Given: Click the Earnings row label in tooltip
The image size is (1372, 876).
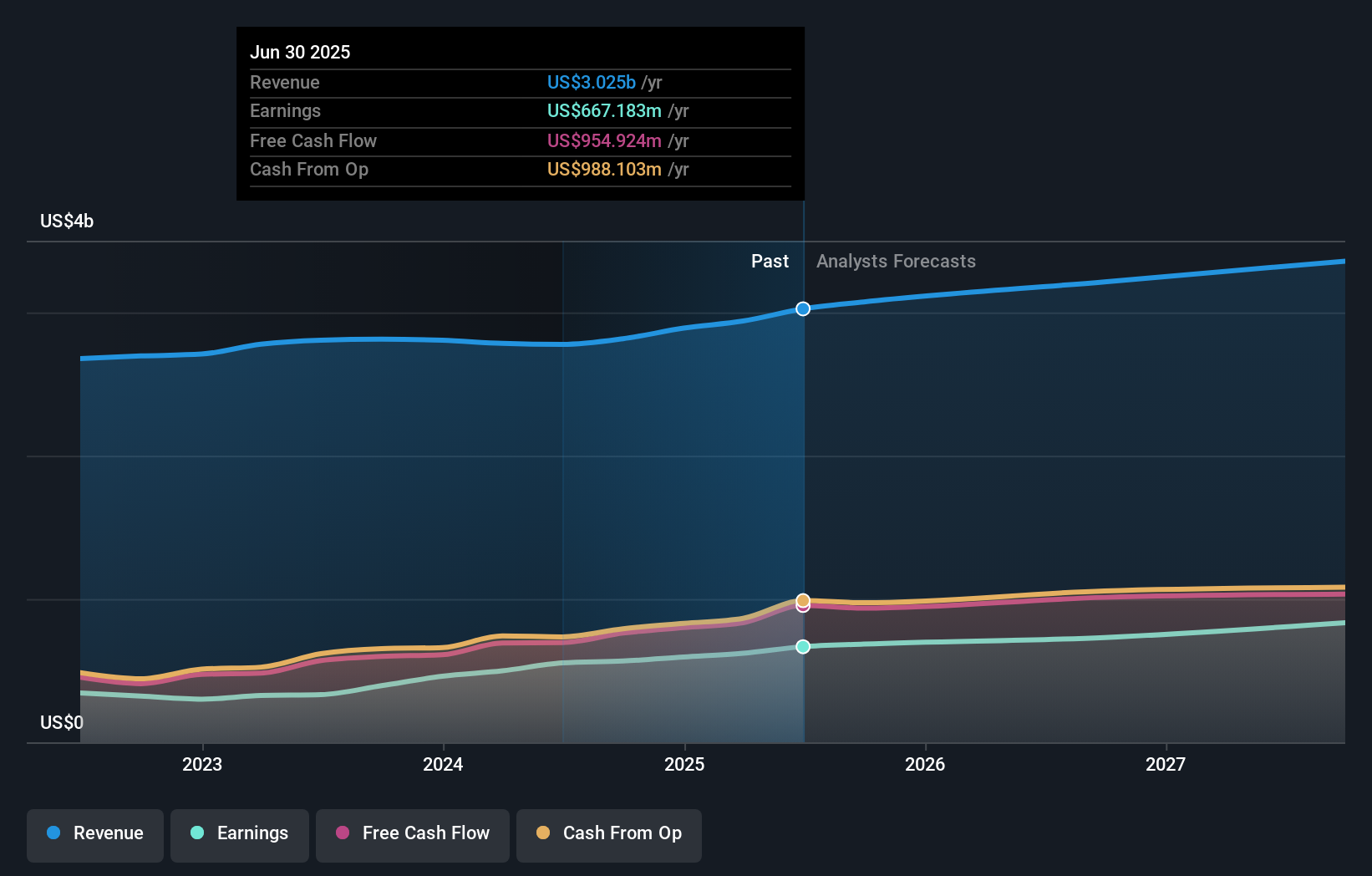Looking at the screenshot, I should (285, 111).
